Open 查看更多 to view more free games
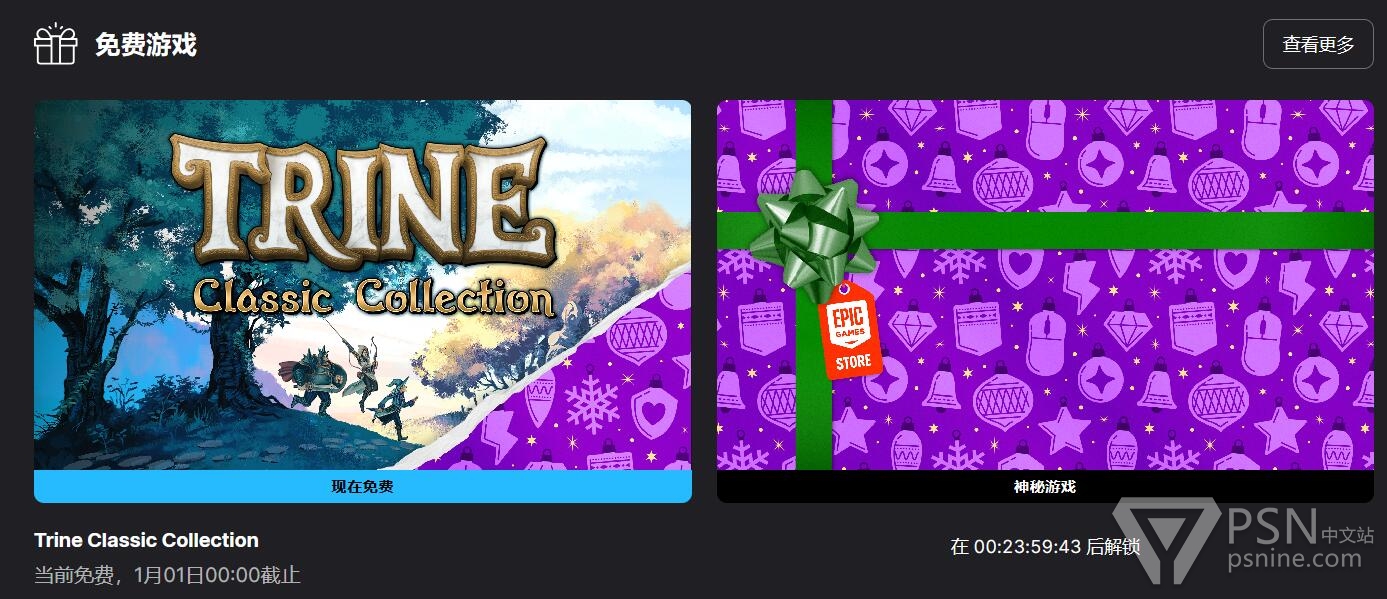1387x599 pixels. 1318,44
